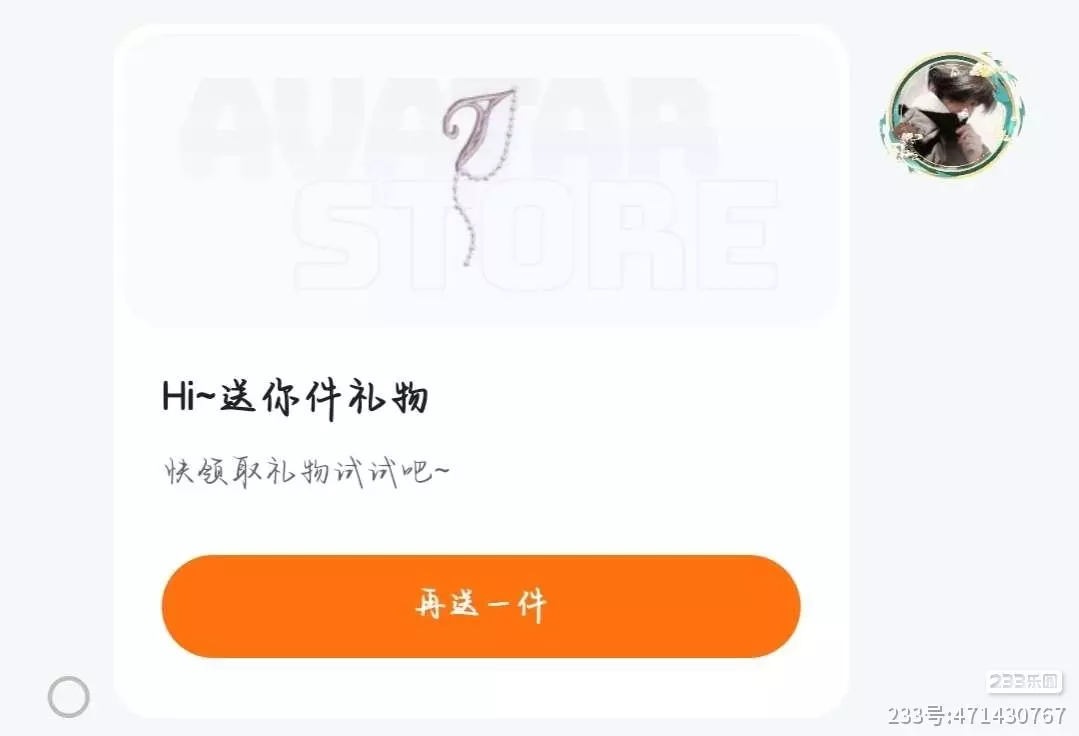
Task: Click the 快领取礼物试试吧~ subtitle text
Action: 306,473
